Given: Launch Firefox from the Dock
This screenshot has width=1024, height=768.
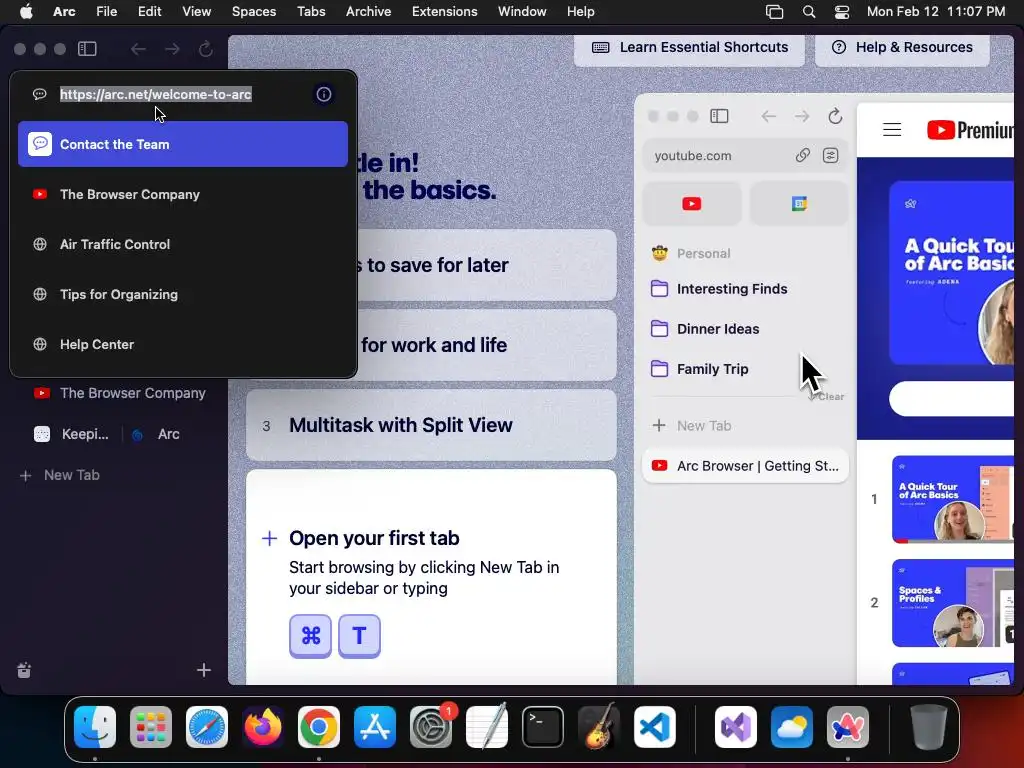Looking at the screenshot, I should click(x=263, y=727).
